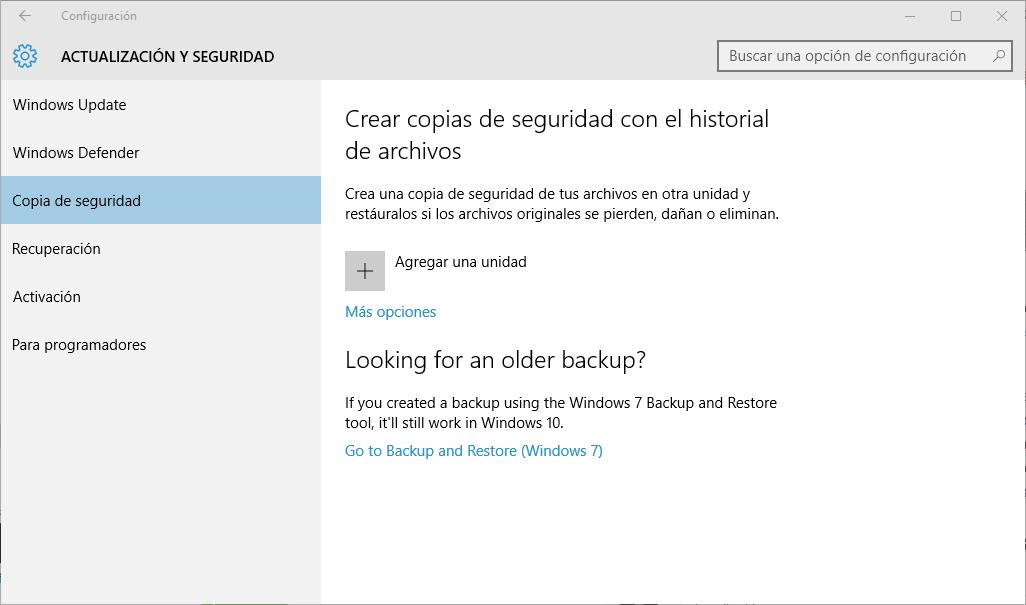Close the Configuración window
Viewport: 1026px width, 605px height.
1002,16
